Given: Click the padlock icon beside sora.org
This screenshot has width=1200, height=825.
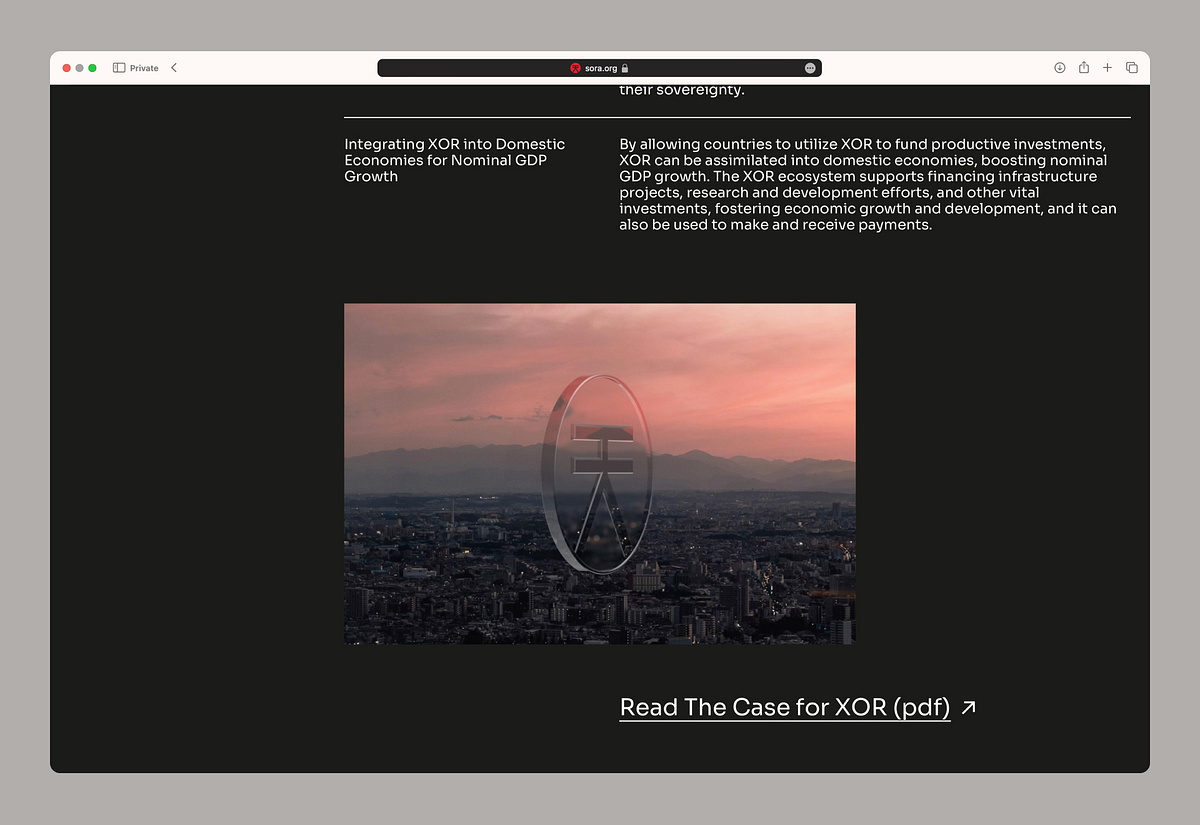Looking at the screenshot, I should (625, 68).
